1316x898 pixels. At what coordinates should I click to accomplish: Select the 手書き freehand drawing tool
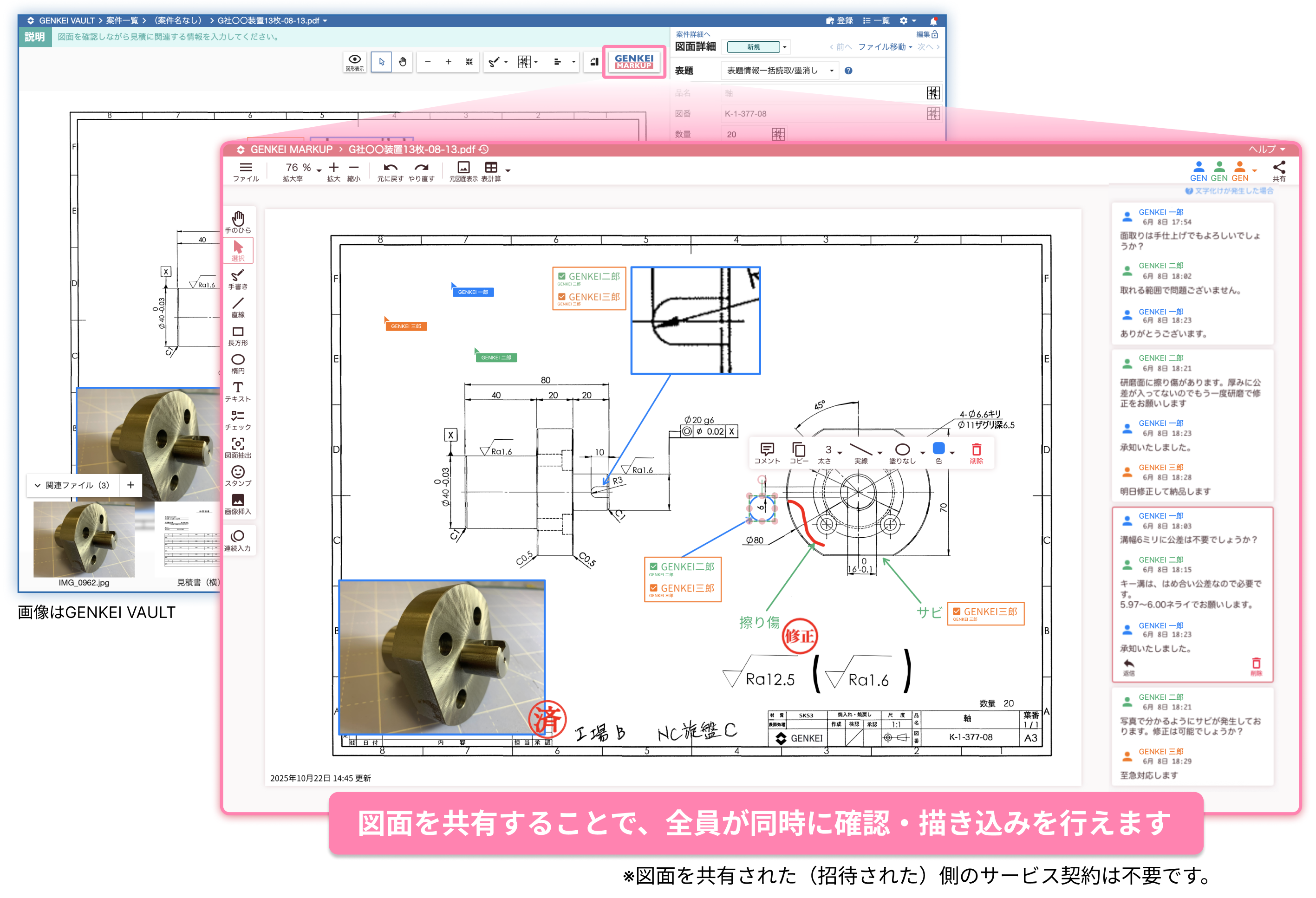(x=238, y=279)
